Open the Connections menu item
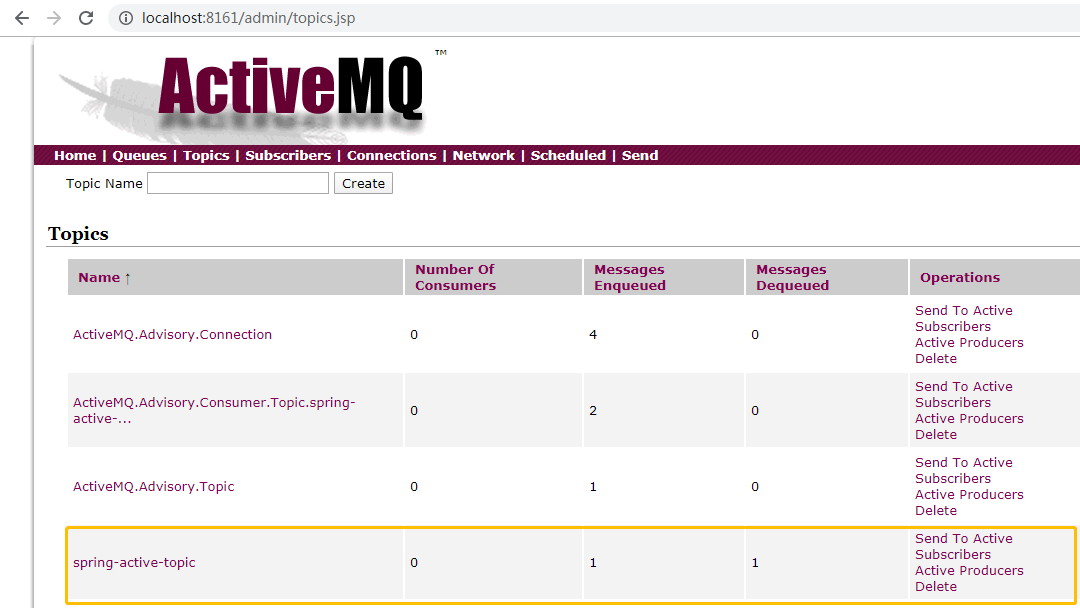Image resolution: width=1080 pixels, height=608 pixels. tap(391, 156)
